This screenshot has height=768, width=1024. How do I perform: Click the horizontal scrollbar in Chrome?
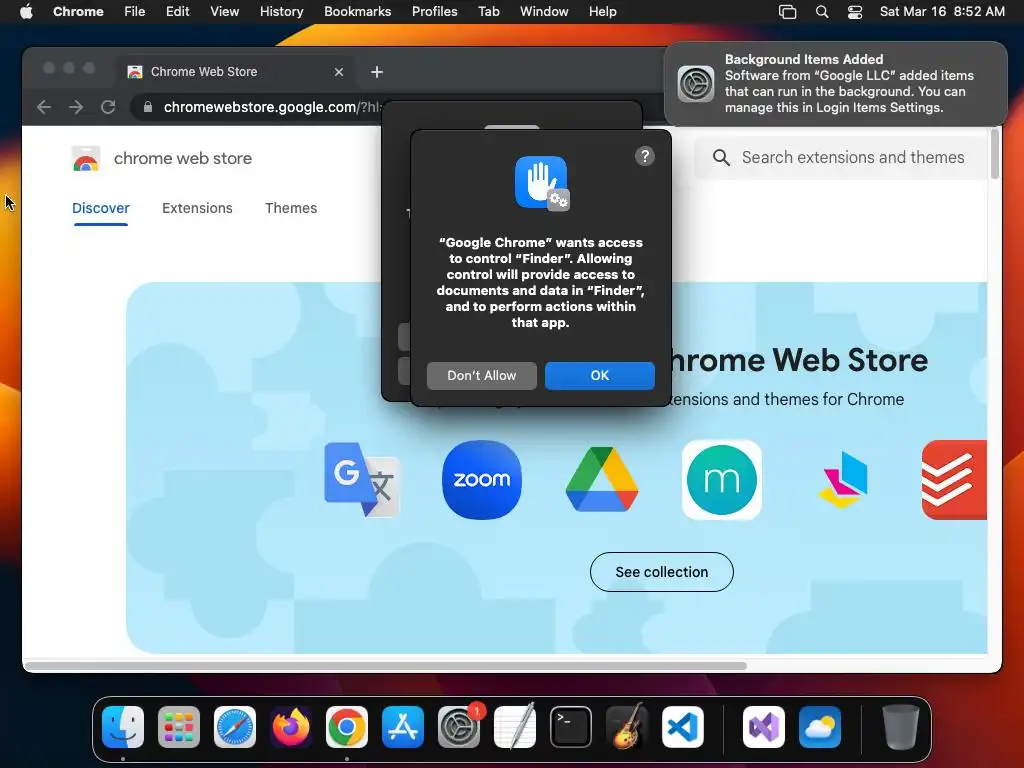(385, 666)
